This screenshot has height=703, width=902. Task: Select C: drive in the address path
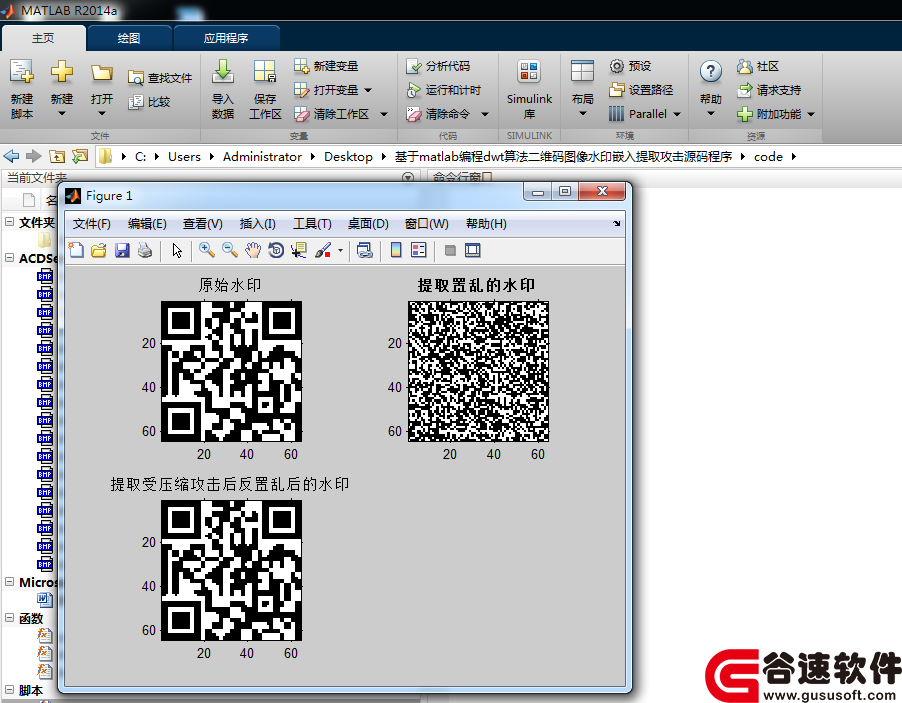(140, 156)
